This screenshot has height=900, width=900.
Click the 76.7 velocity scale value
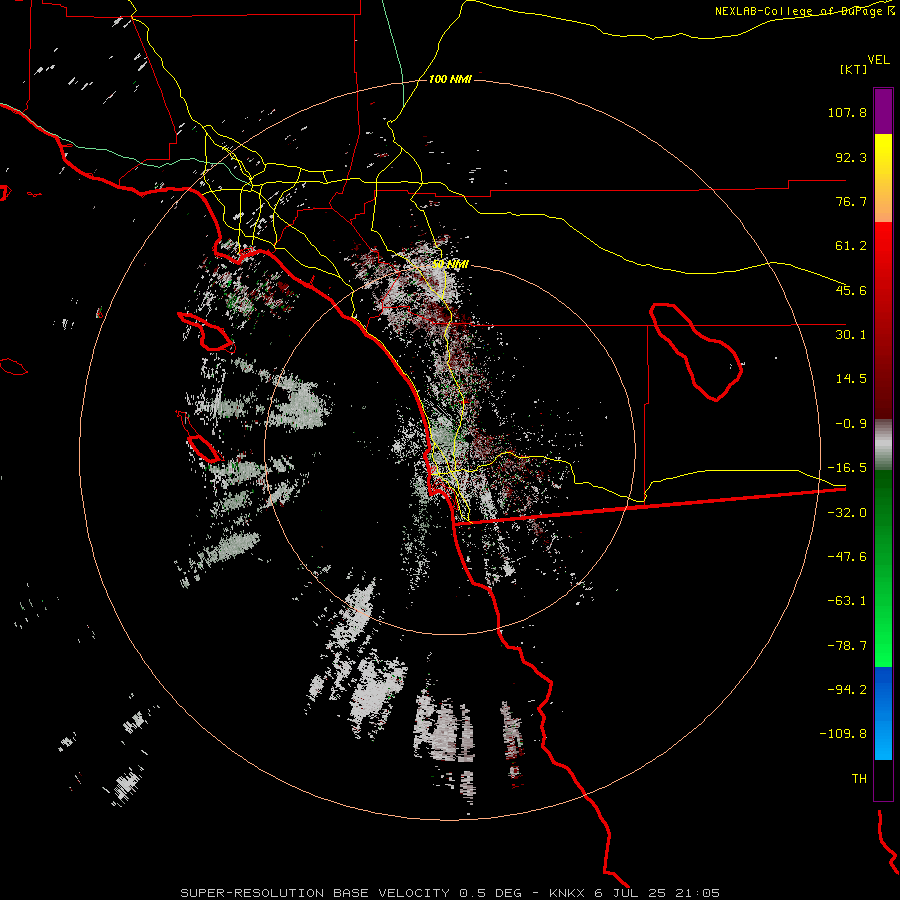(851, 201)
